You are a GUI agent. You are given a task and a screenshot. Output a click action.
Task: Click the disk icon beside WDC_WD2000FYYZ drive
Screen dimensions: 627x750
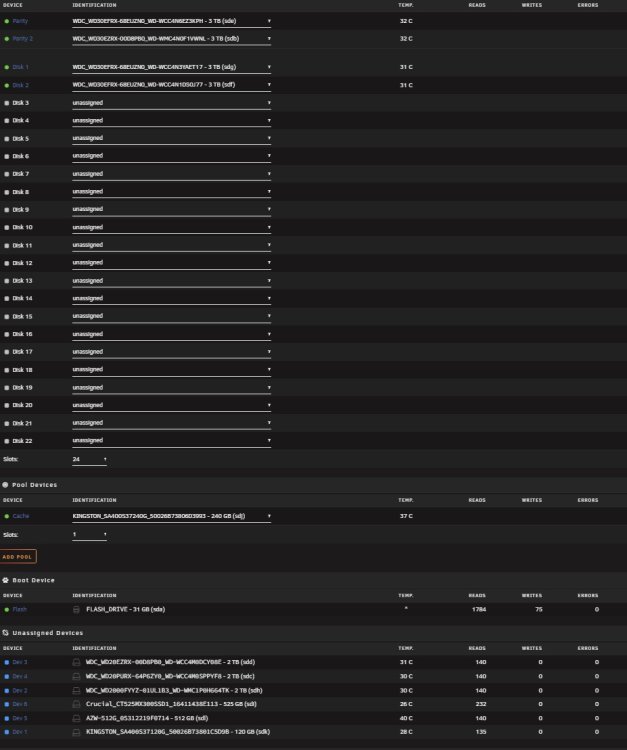[x=76, y=691]
